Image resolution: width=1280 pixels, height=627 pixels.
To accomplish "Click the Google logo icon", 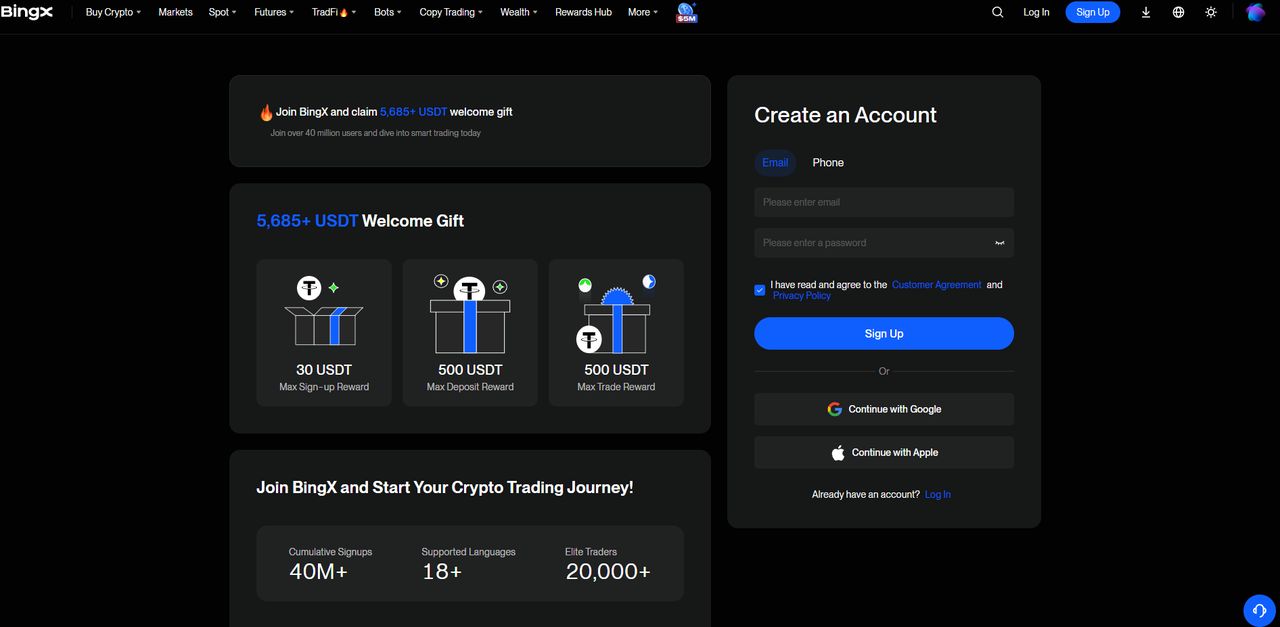I will [x=835, y=409].
